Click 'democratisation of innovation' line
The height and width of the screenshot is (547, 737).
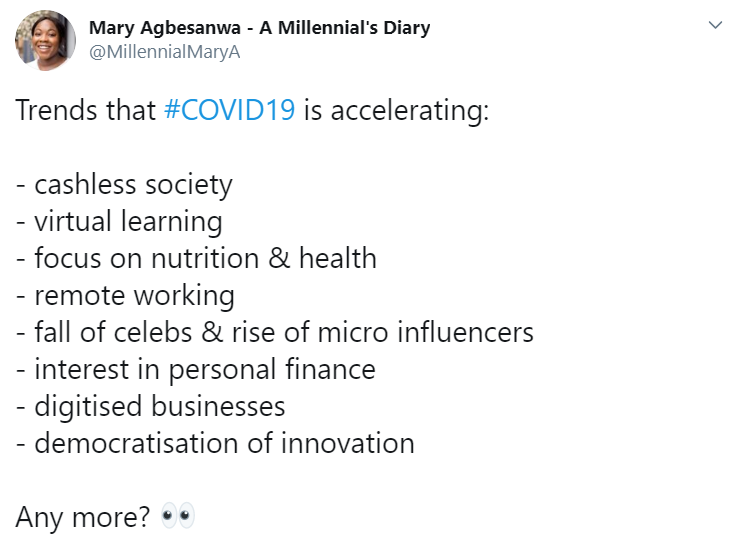[223, 443]
